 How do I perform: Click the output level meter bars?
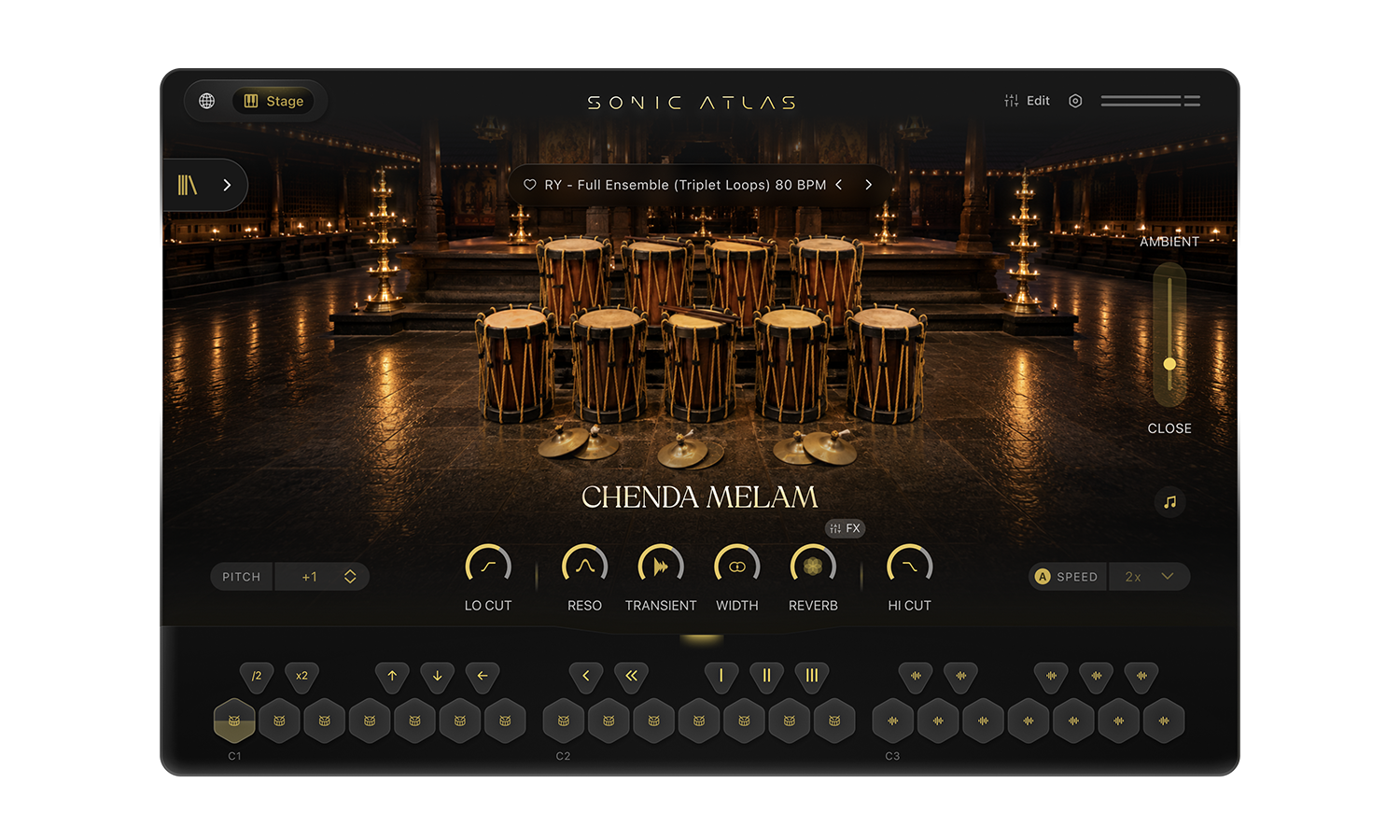coord(1150,101)
